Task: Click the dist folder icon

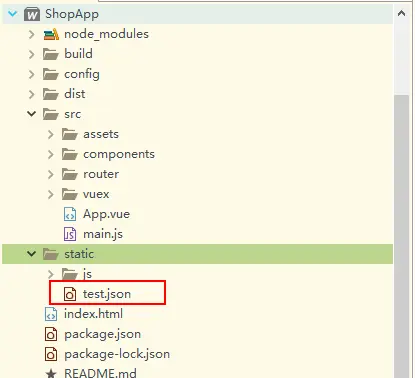Action: [51, 94]
